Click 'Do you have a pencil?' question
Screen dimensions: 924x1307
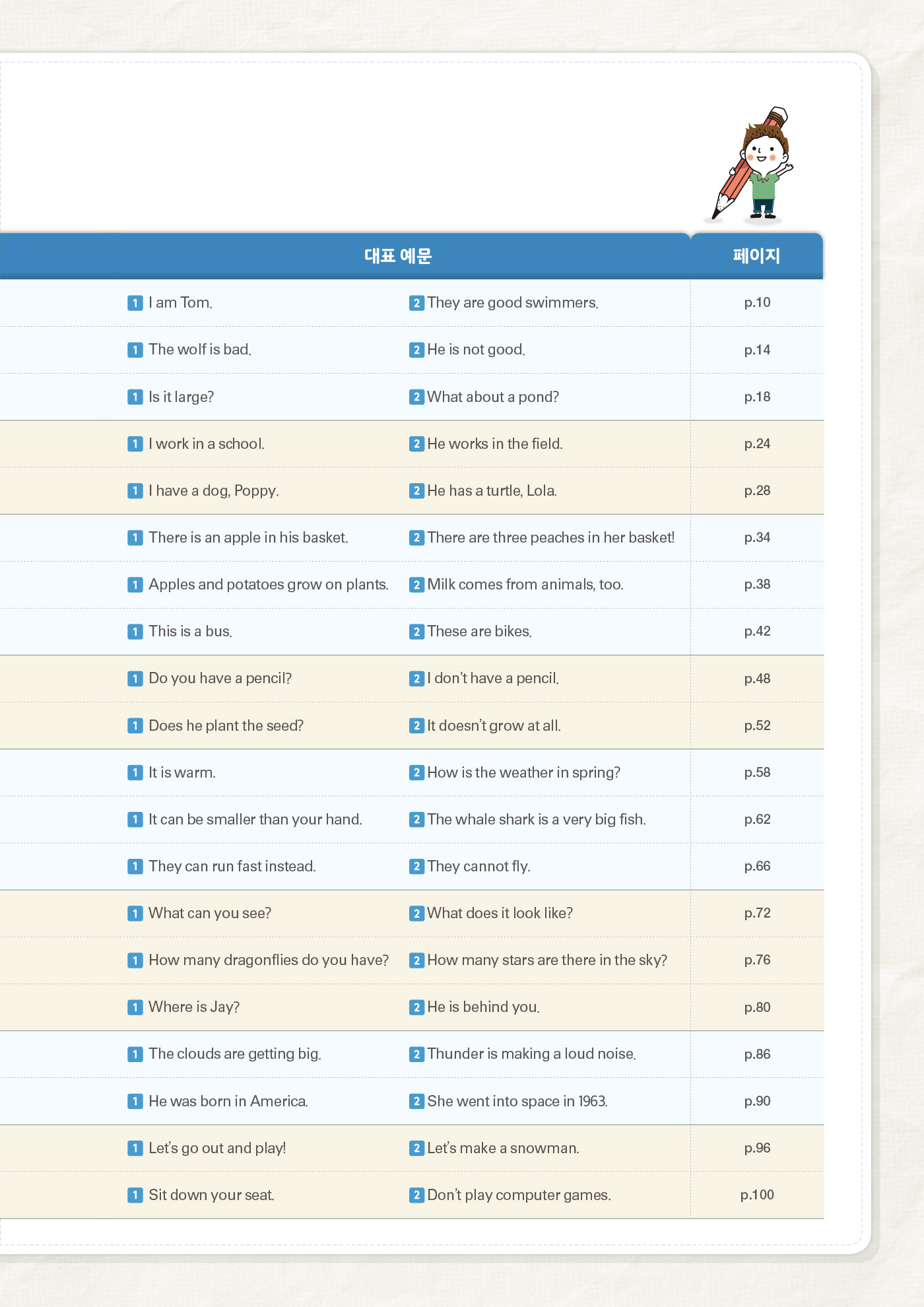220,679
